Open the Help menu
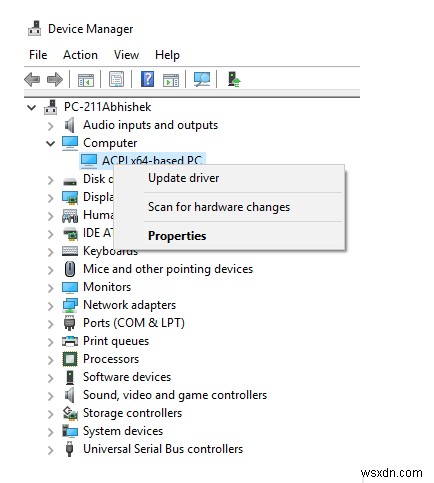The width and height of the screenshot is (434, 483). coord(167,55)
